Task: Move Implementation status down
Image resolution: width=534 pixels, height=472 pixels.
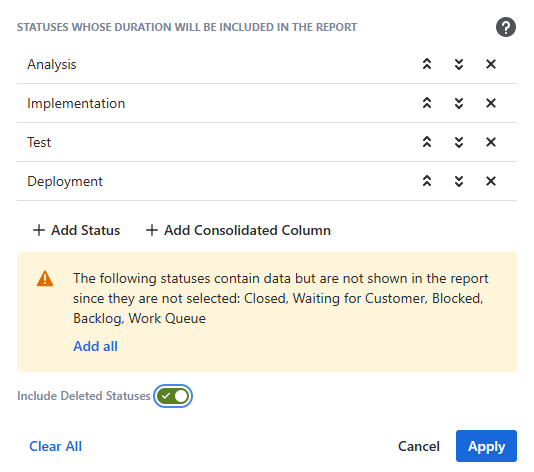Action: click(459, 103)
